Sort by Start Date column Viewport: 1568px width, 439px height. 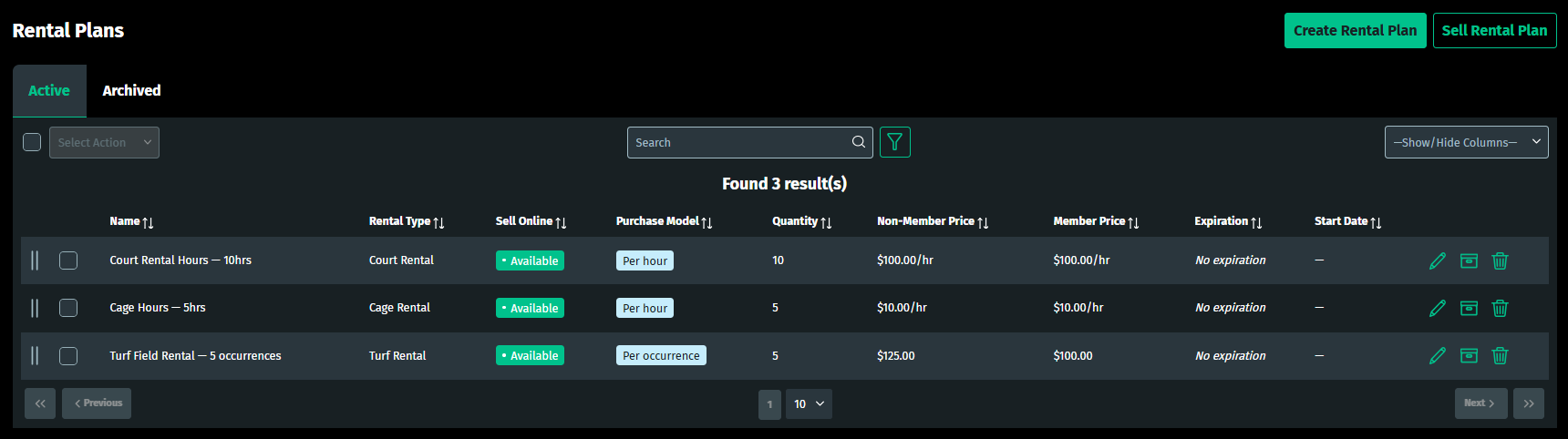(1376, 222)
